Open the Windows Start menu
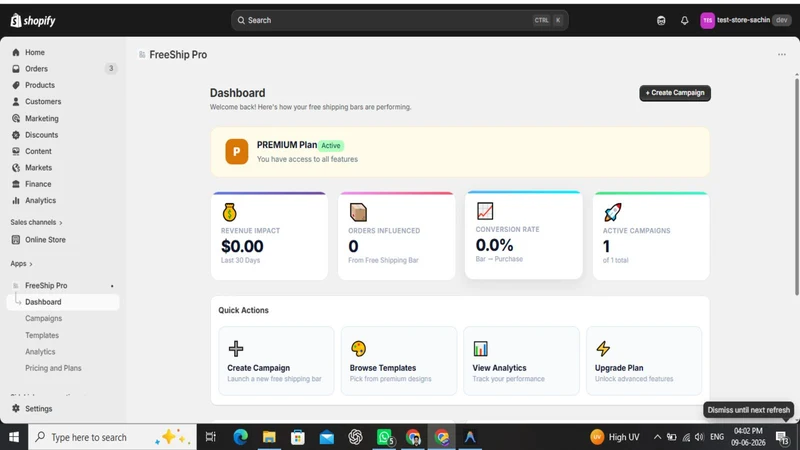The height and width of the screenshot is (450, 800). click(14, 437)
